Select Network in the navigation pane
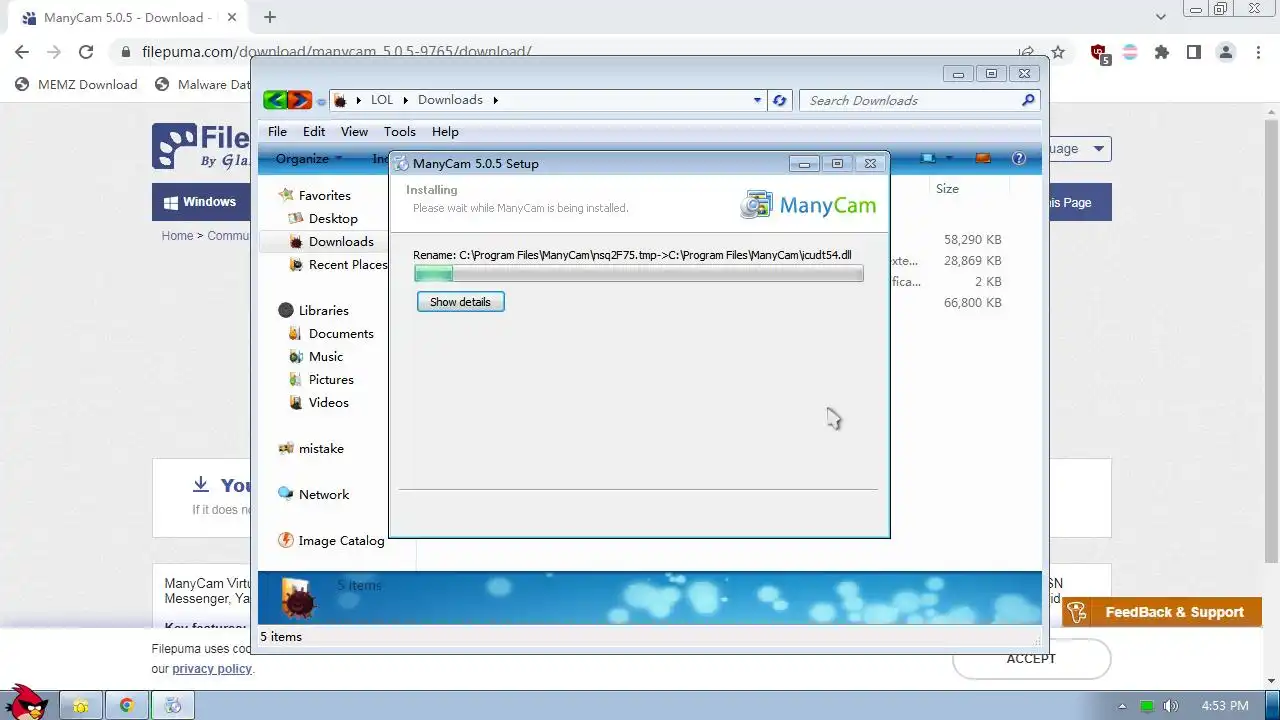This screenshot has height=720, width=1280. (x=324, y=494)
